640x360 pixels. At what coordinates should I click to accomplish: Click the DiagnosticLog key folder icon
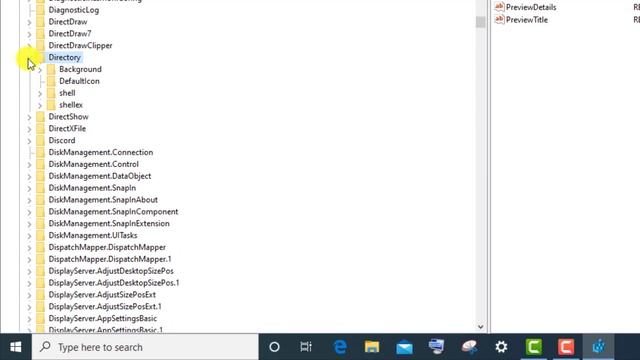pos(40,10)
